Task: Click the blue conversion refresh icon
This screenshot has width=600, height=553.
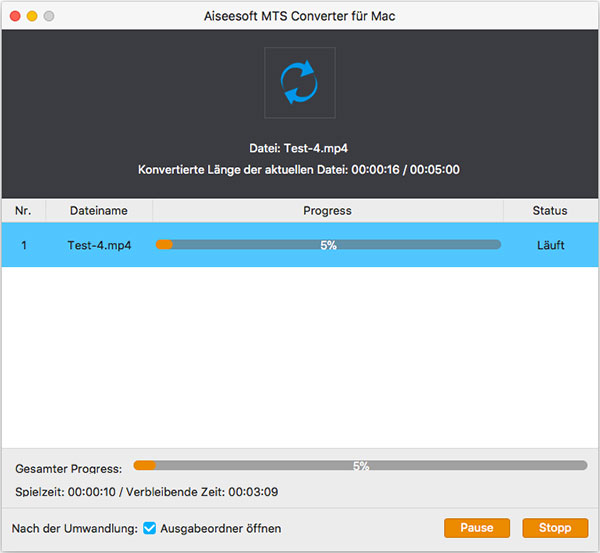Action: (x=299, y=82)
